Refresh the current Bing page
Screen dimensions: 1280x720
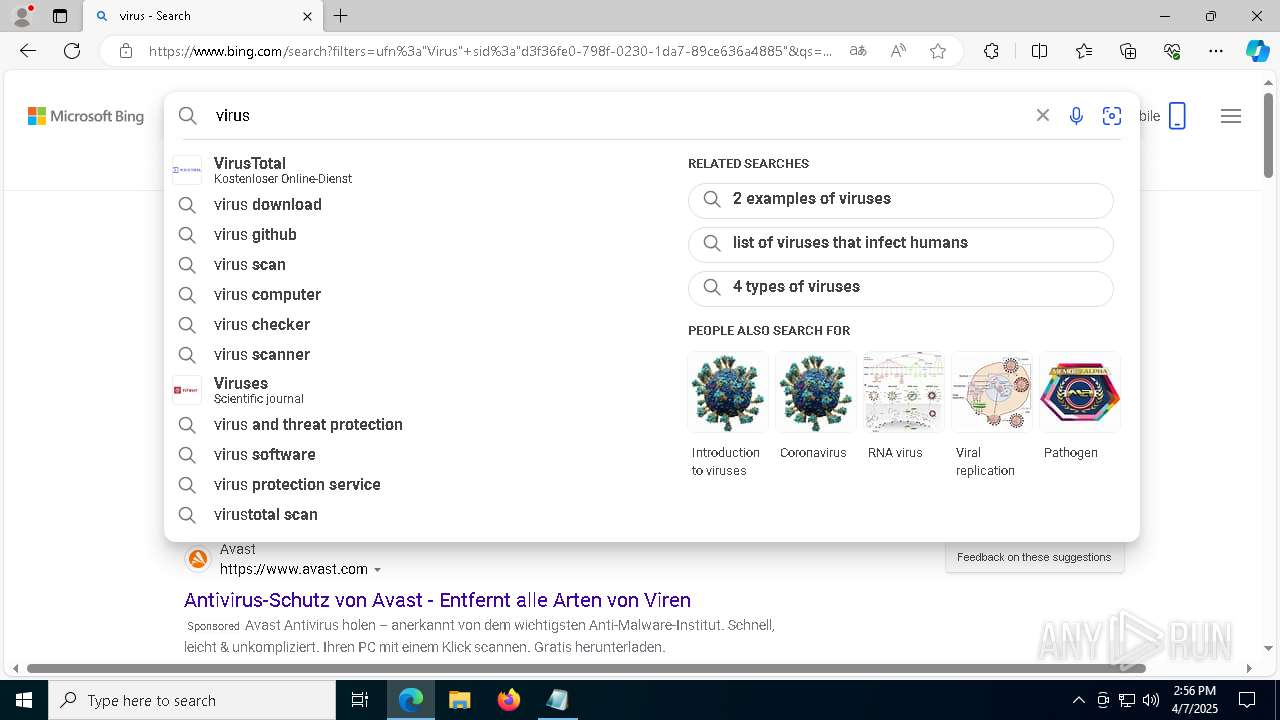pyautogui.click(x=72, y=51)
